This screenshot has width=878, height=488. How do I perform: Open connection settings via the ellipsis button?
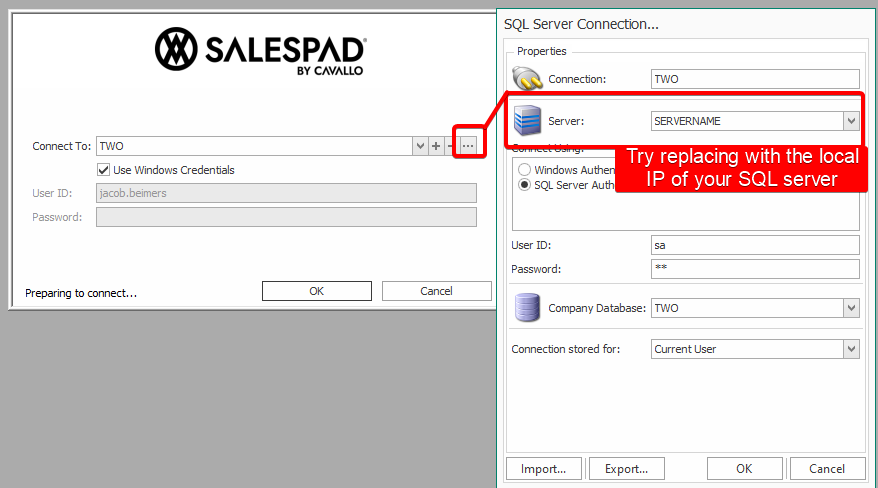(468, 146)
